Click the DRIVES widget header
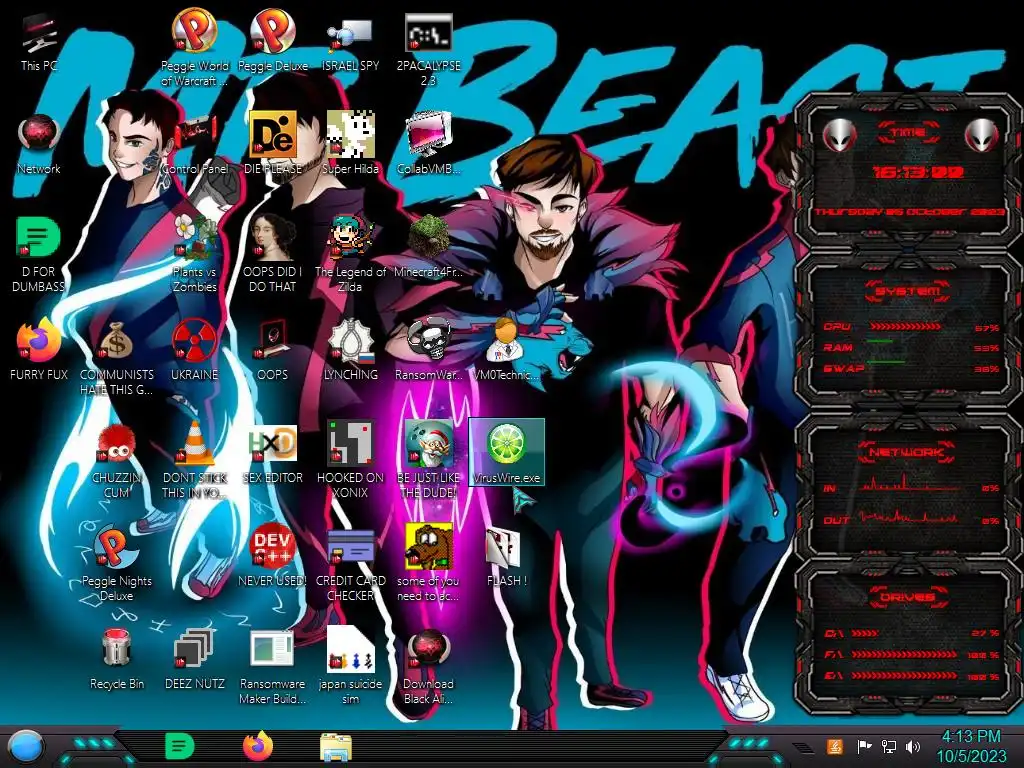This screenshot has height=768, width=1024. tap(908, 597)
